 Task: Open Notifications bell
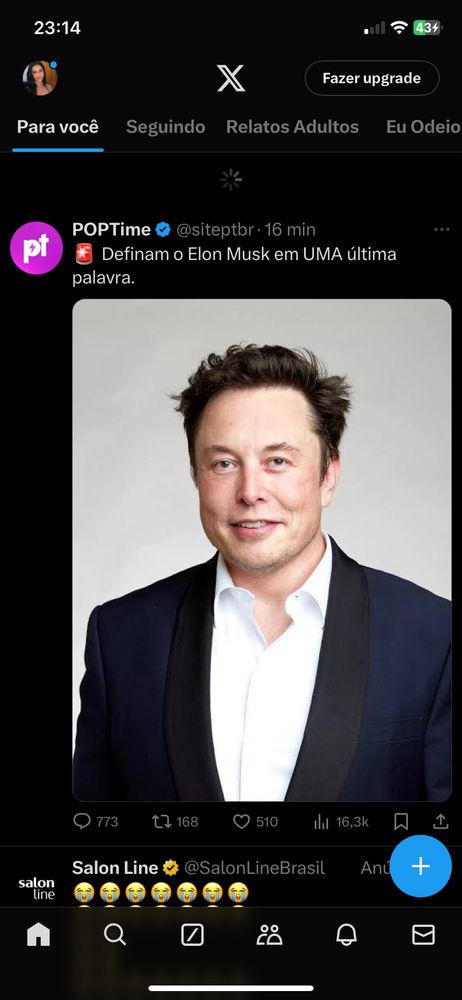[346, 935]
